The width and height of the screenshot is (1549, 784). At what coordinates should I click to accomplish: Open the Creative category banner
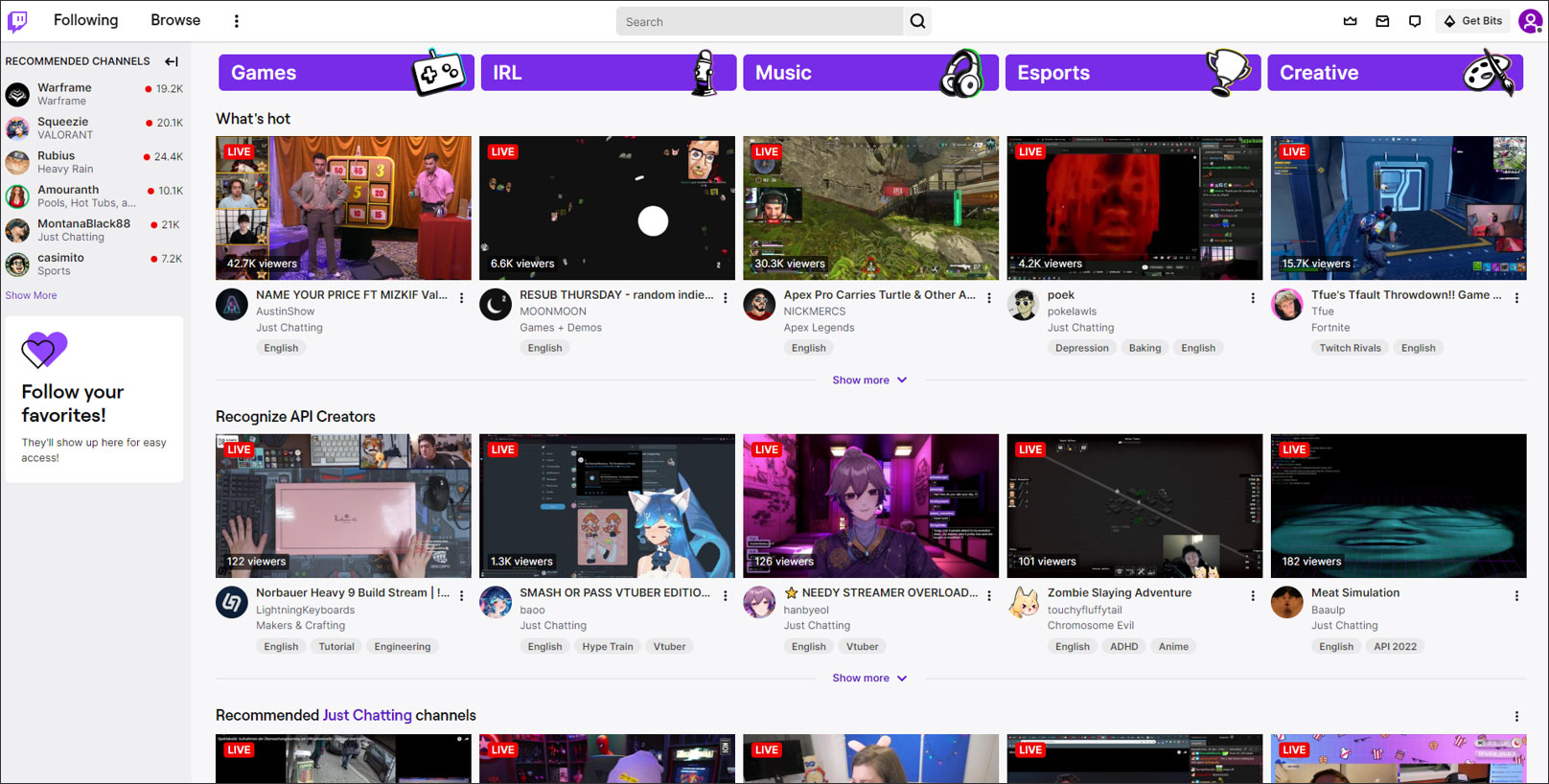(1396, 73)
